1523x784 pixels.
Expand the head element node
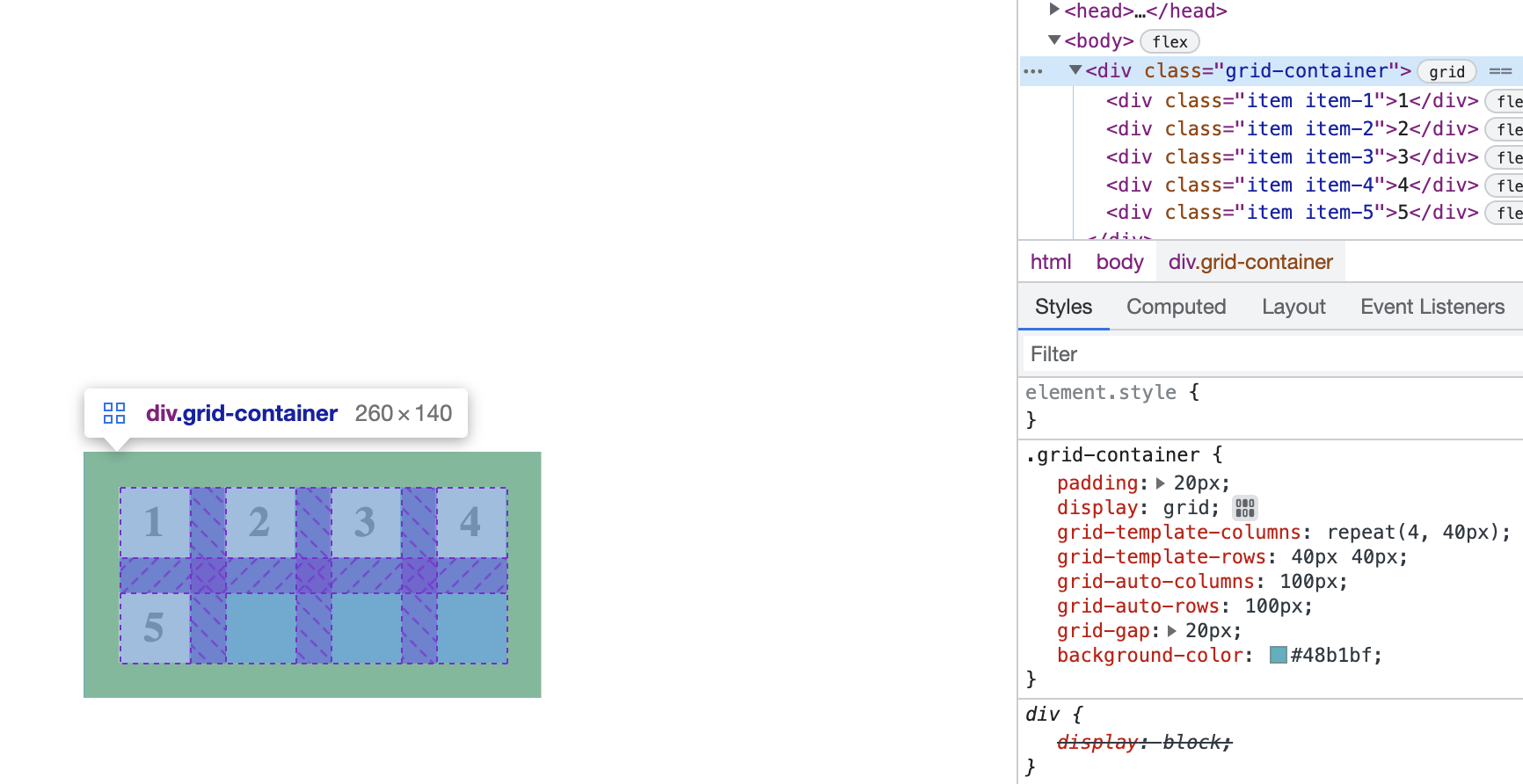point(1054,10)
